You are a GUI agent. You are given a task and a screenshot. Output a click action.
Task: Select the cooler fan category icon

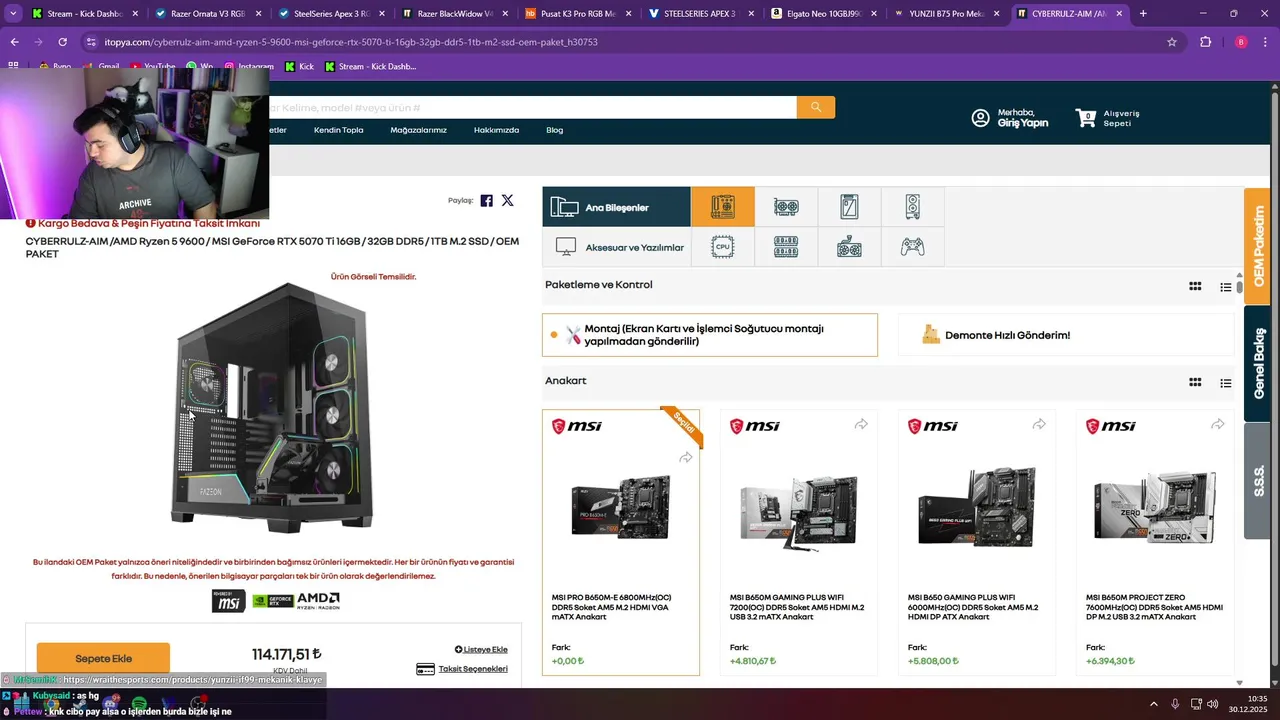849,247
